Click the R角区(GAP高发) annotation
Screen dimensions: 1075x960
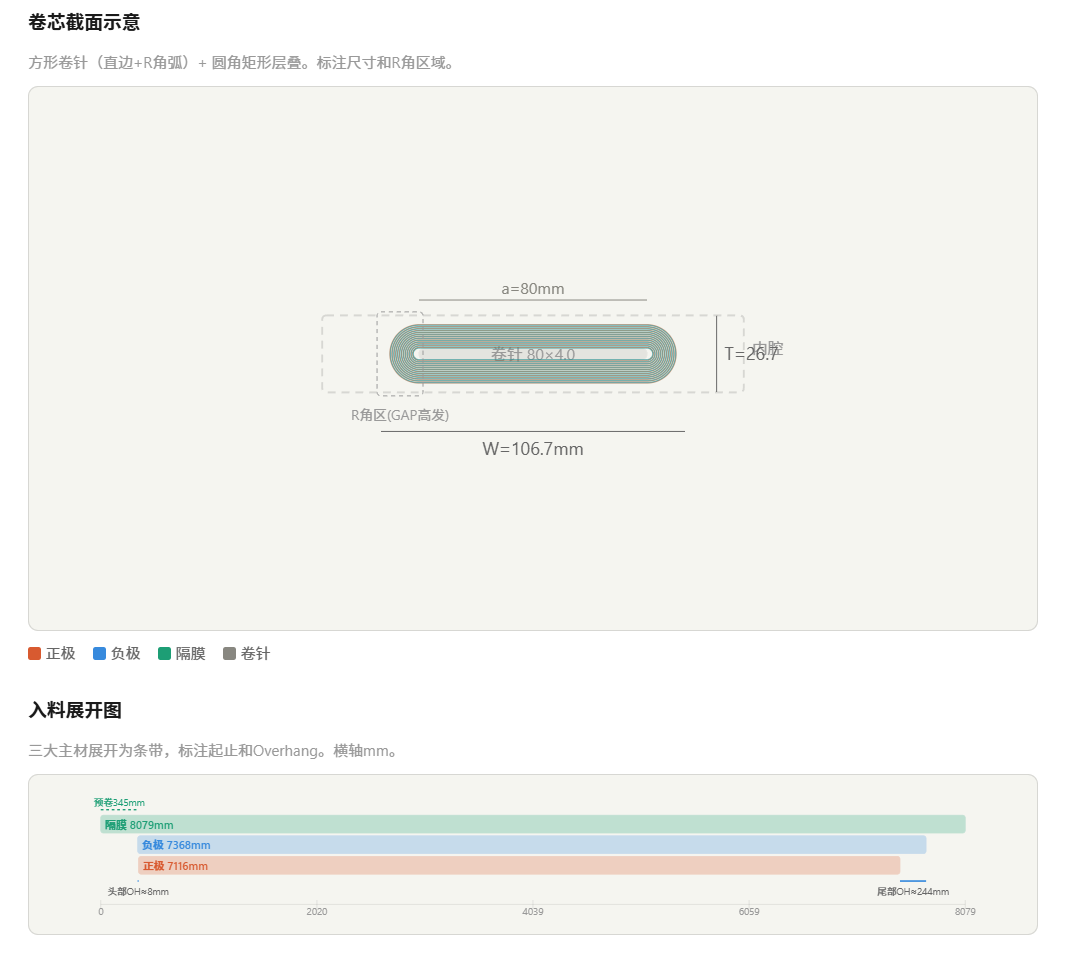pos(400,415)
